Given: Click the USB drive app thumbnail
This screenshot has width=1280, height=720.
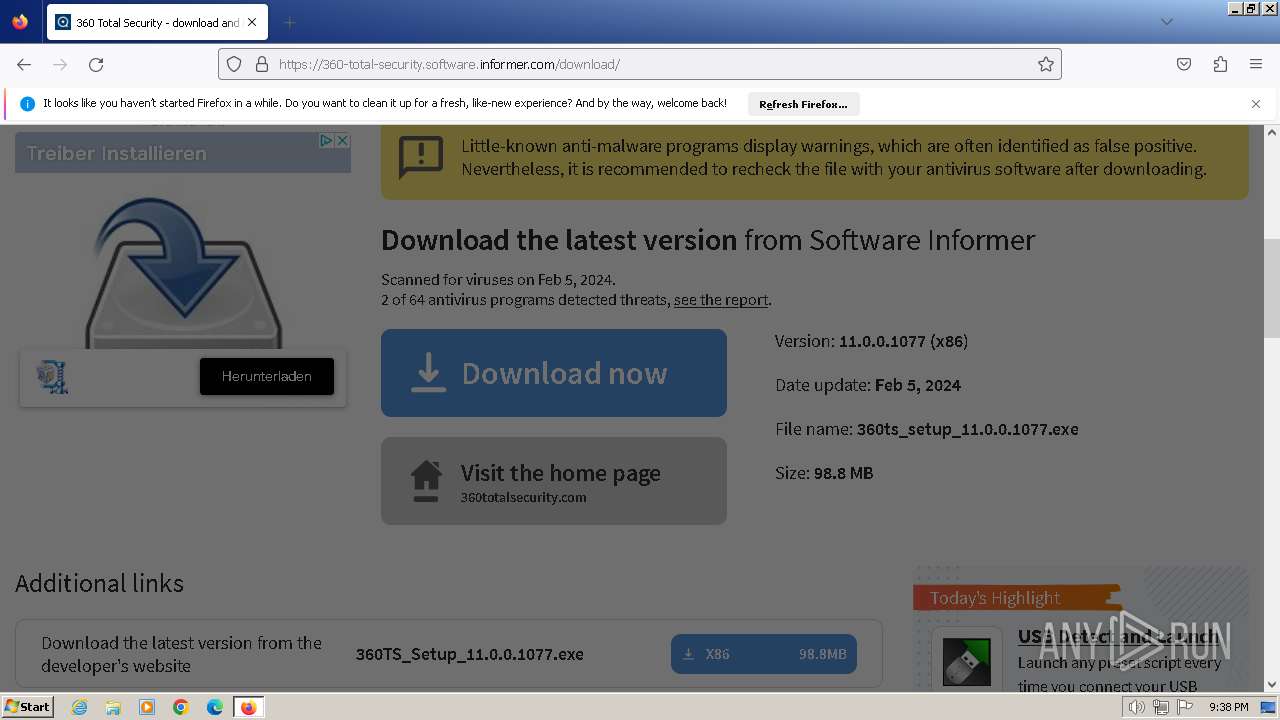Looking at the screenshot, I should [967, 662].
